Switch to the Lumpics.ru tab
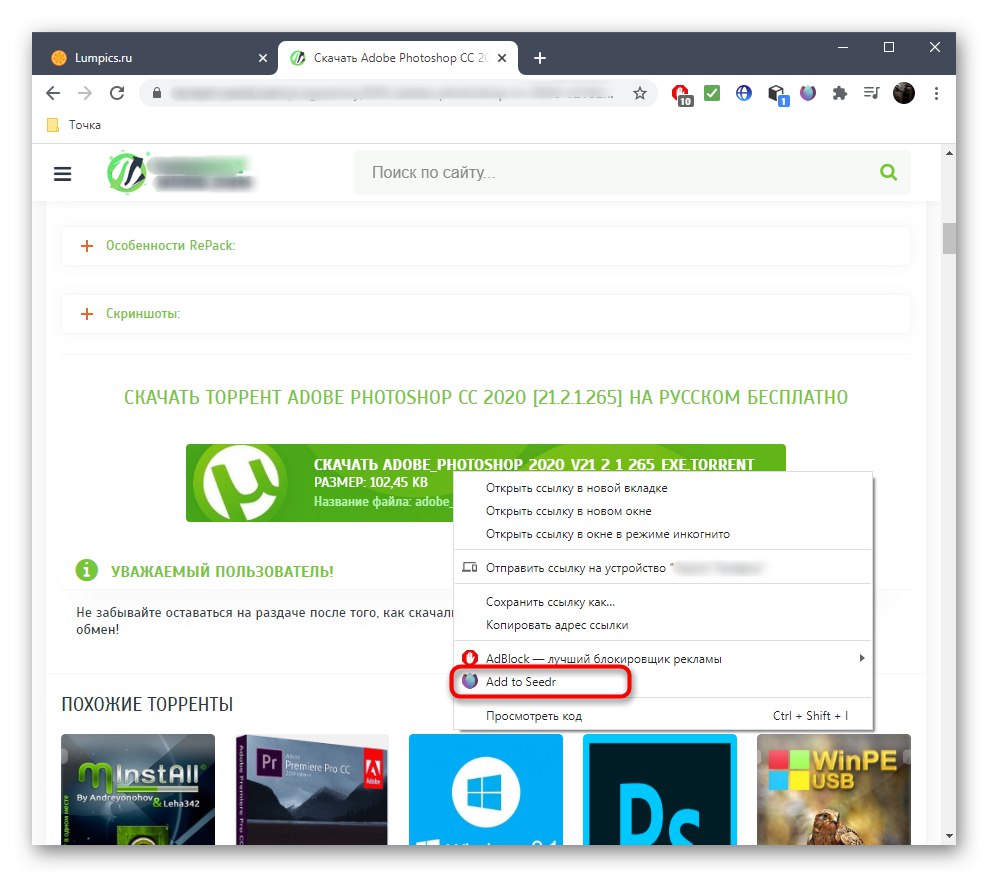The width and height of the screenshot is (988, 877). point(155,58)
